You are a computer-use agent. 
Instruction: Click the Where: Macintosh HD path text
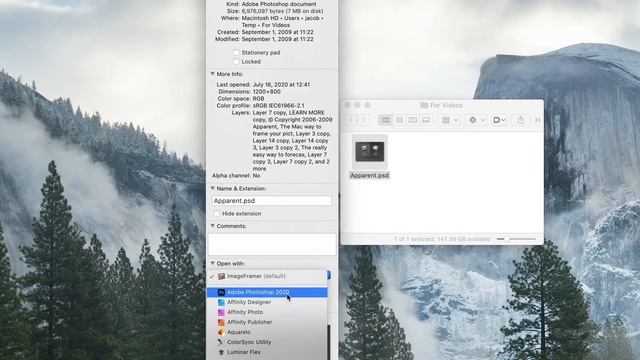[282, 22]
